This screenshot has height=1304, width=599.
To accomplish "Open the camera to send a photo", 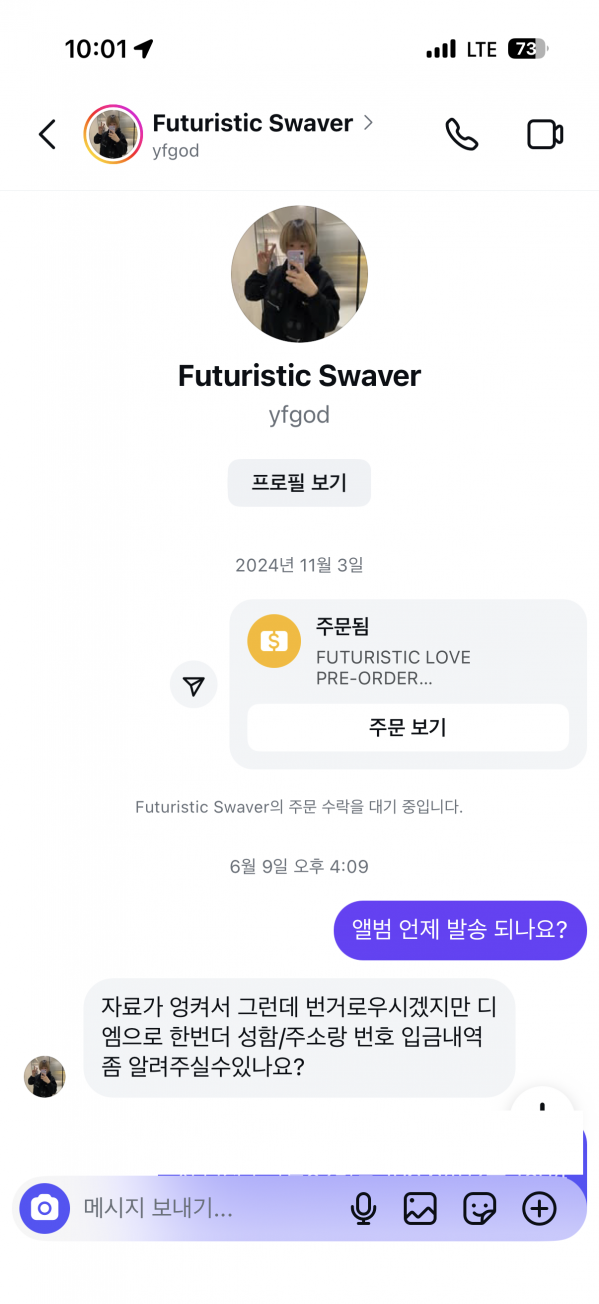I will (x=44, y=1209).
